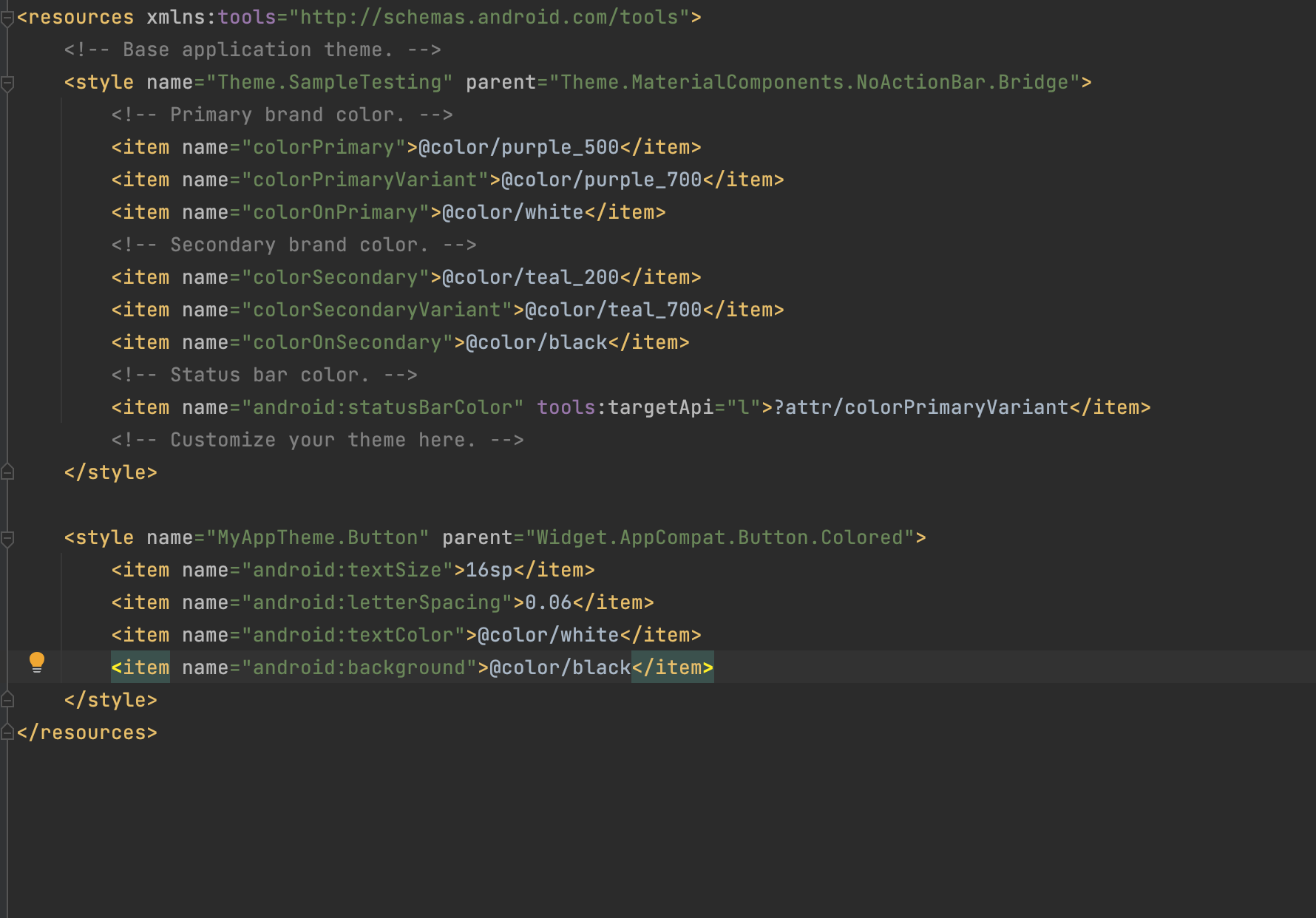
Task: Collapse the resources root tag fold marker
Action: coord(7,18)
